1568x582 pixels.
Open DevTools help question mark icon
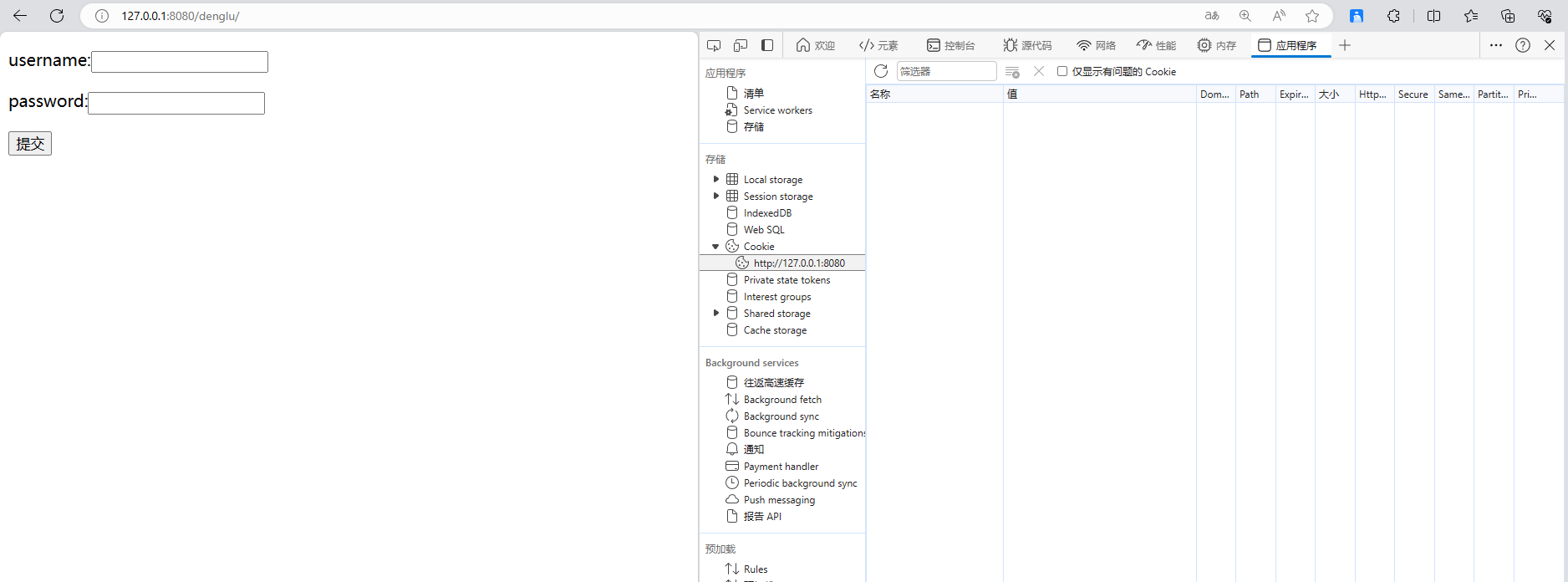click(1523, 45)
